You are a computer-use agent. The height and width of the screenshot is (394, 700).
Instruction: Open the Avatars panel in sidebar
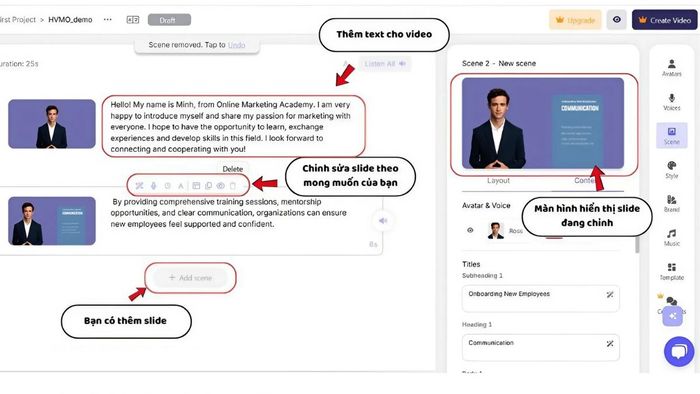pos(671,68)
